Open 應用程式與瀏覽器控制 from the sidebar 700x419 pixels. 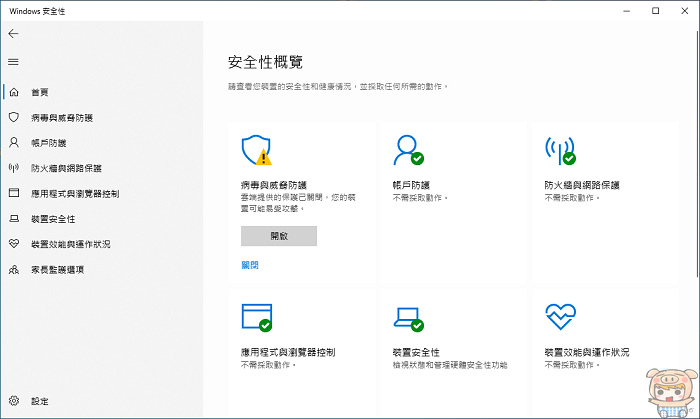[x=75, y=194]
